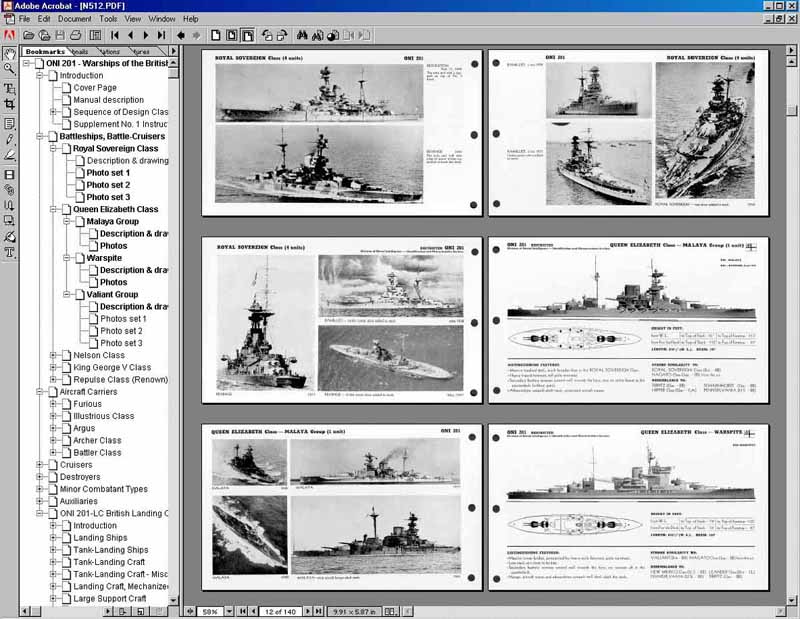
Task: Open the zoom percentage dropdown arrow
Action: coord(229,611)
